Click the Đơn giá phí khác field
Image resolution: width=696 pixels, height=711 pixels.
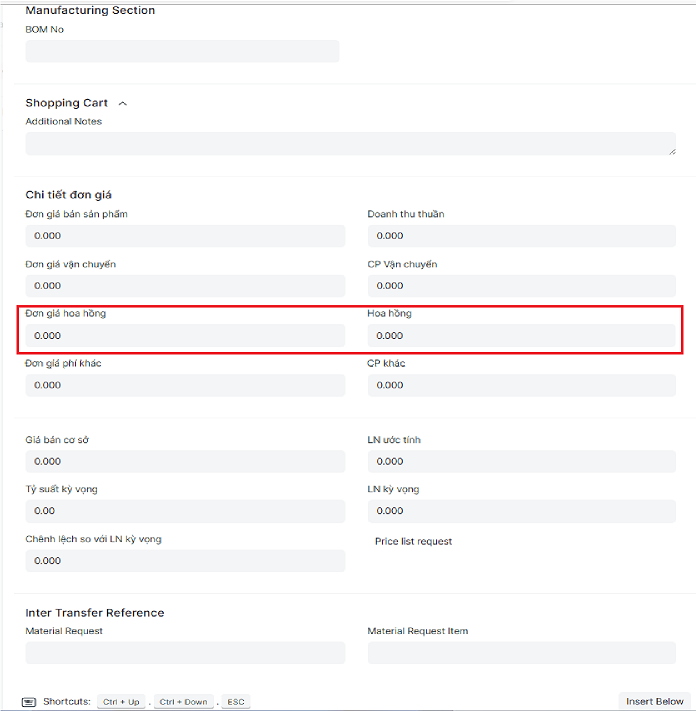coord(185,385)
